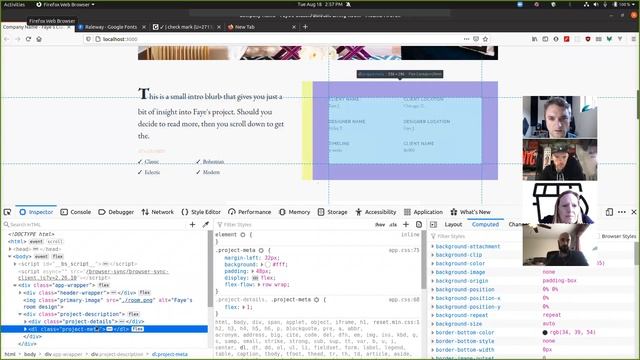Screen dimensions: 640x360
Task: Expand the header-wrapper div node
Action: (20, 293)
